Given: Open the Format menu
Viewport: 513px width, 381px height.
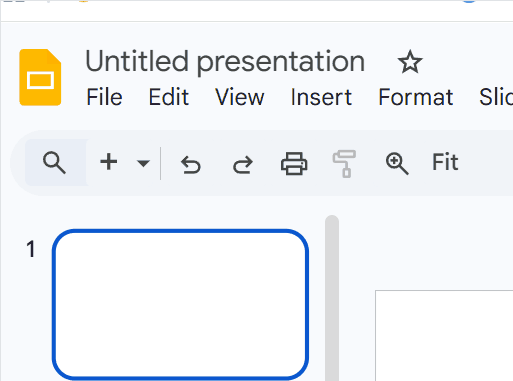Looking at the screenshot, I should point(416,97).
